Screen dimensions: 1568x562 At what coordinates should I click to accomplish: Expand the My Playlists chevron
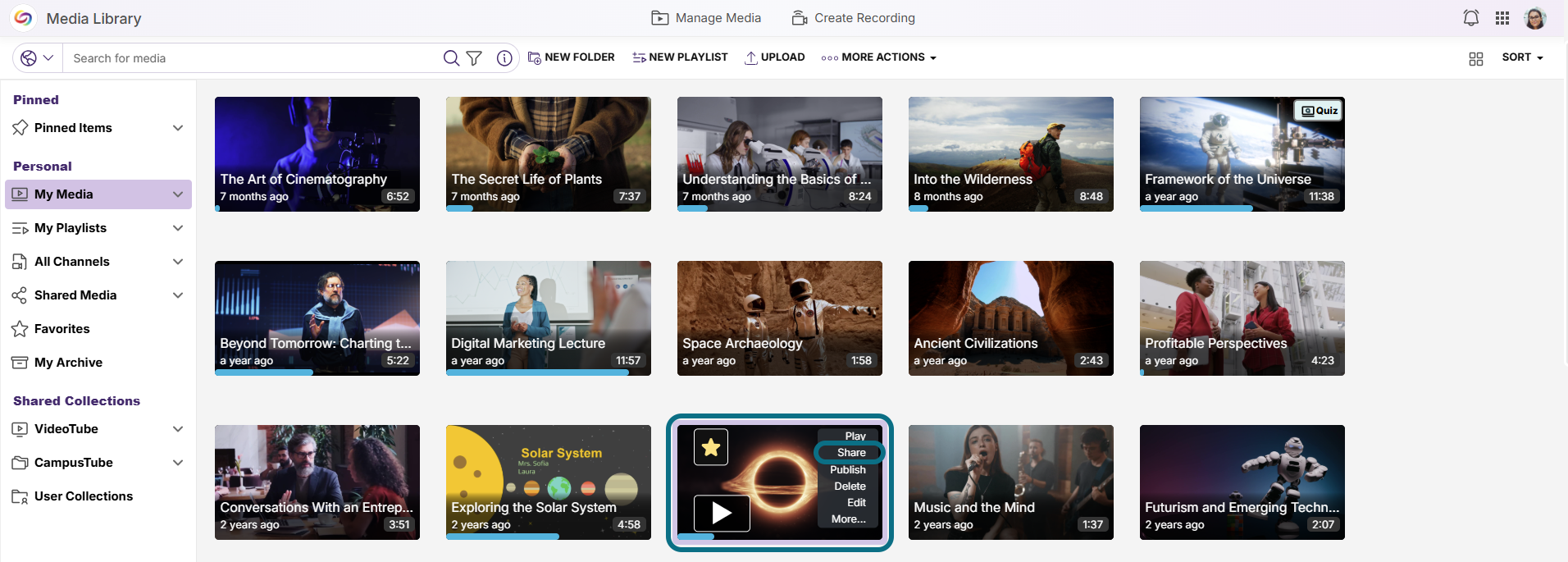coord(178,228)
